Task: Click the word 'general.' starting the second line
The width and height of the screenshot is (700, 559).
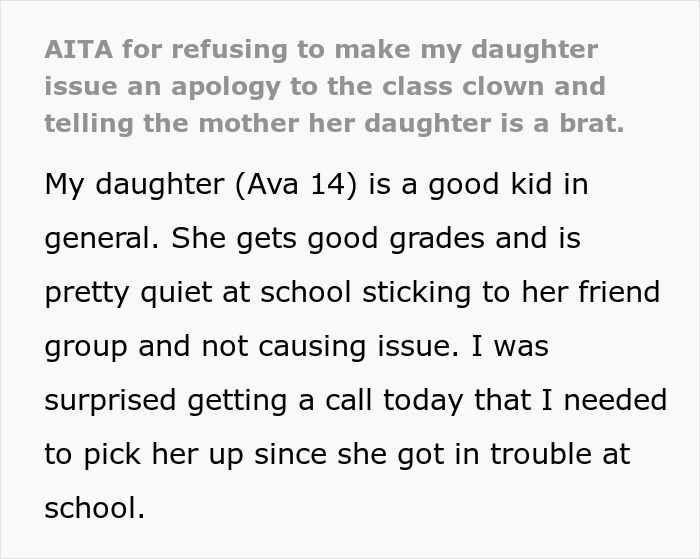Action: tap(102, 239)
